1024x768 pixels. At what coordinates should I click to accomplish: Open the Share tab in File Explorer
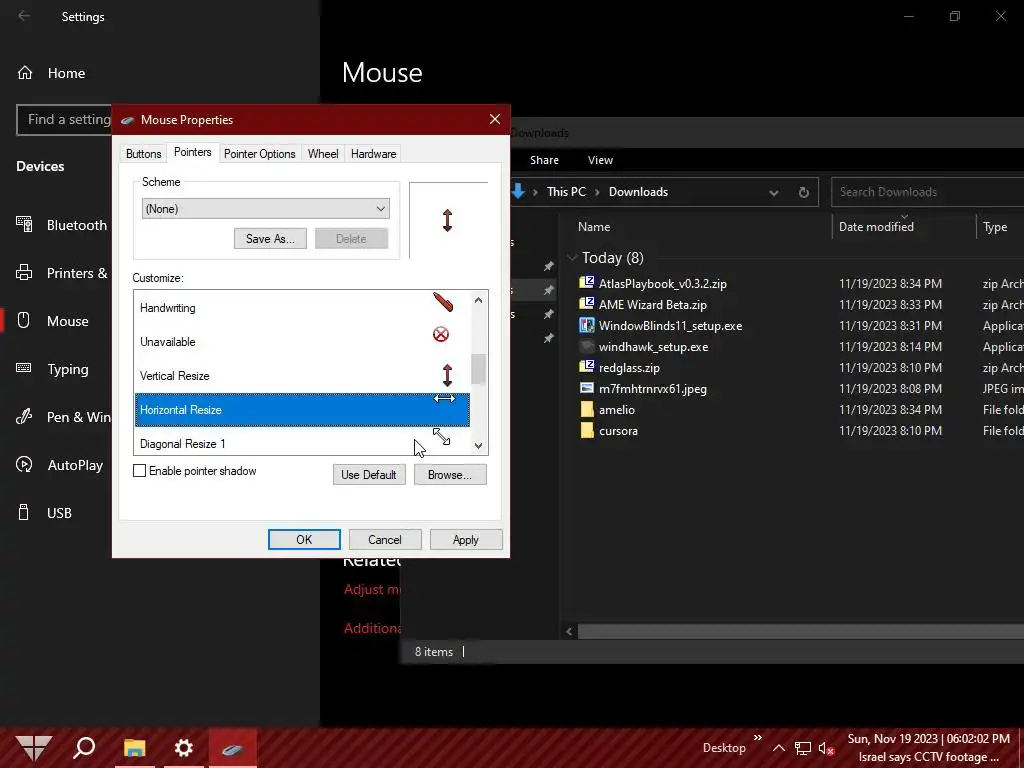tap(544, 160)
